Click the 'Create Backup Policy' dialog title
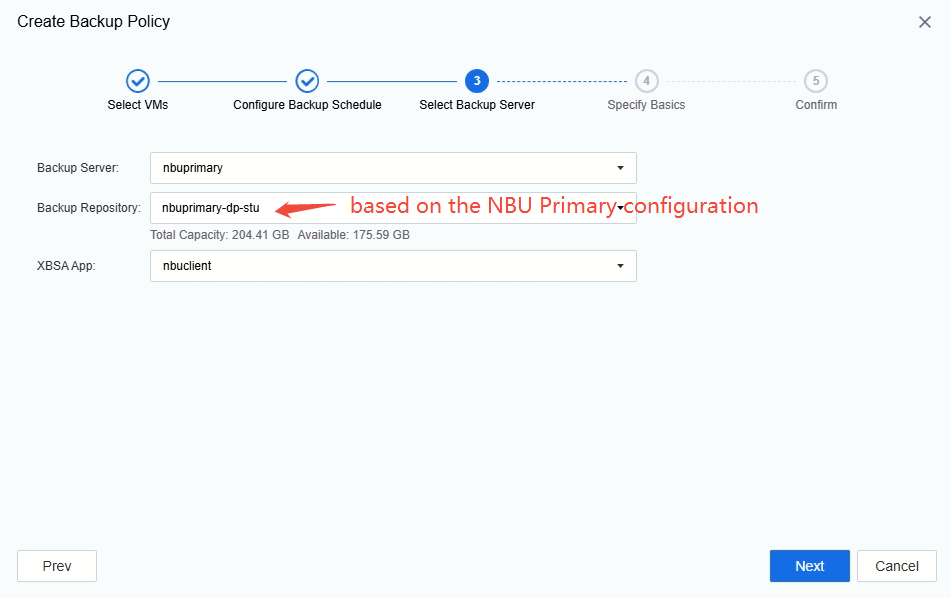 click(x=93, y=21)
